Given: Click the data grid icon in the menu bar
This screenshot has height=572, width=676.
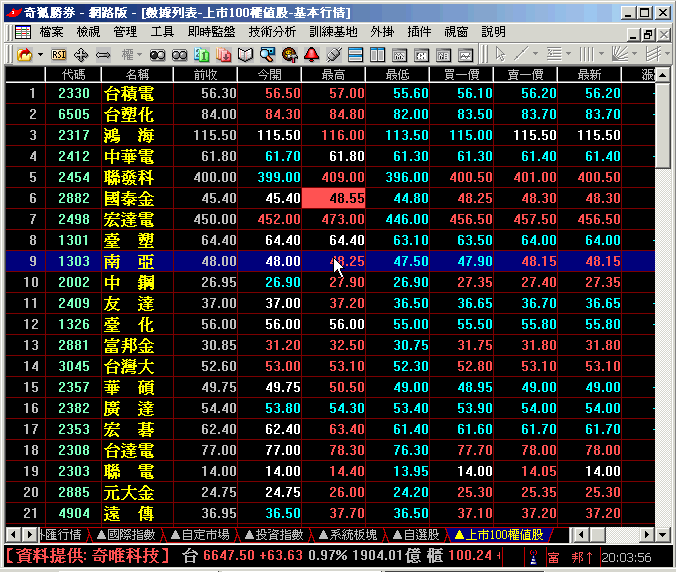Looking at the screenshot, I should (22, 32).
